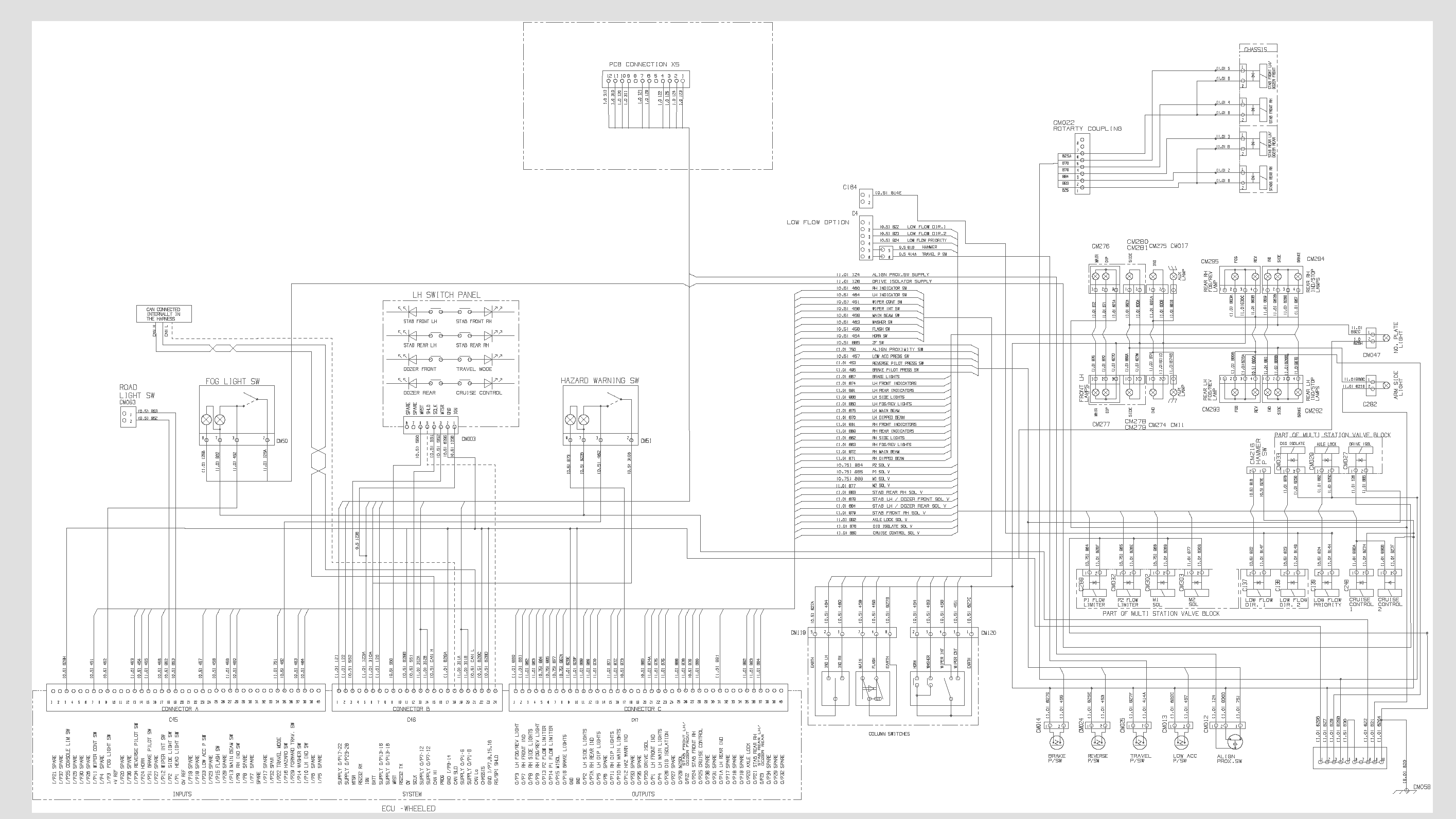The image size is (1456, 819).
Task: Click the travel pressure switch symbol
Action: [x=1140, y=742]
